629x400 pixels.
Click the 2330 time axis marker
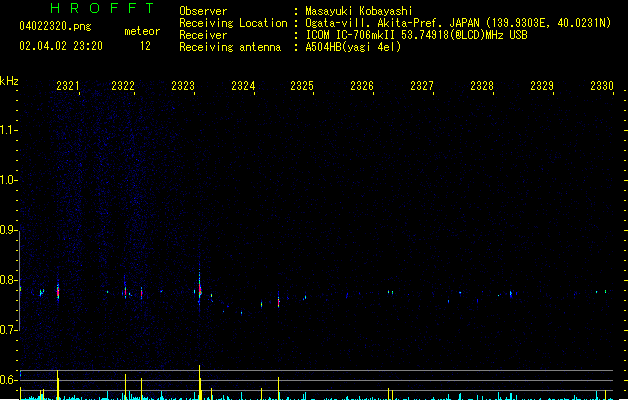[602, 85]
